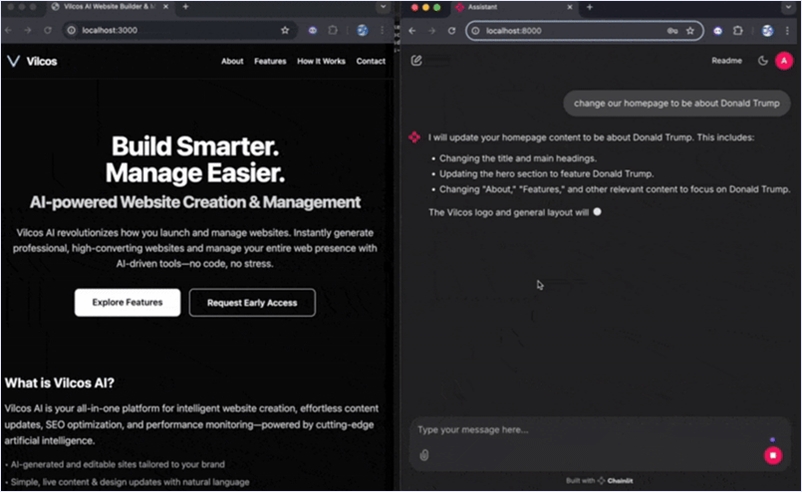This screenshot has height=492, width=802.
Task: Click the Vilcos logo
Action: [x=32, y=61]
